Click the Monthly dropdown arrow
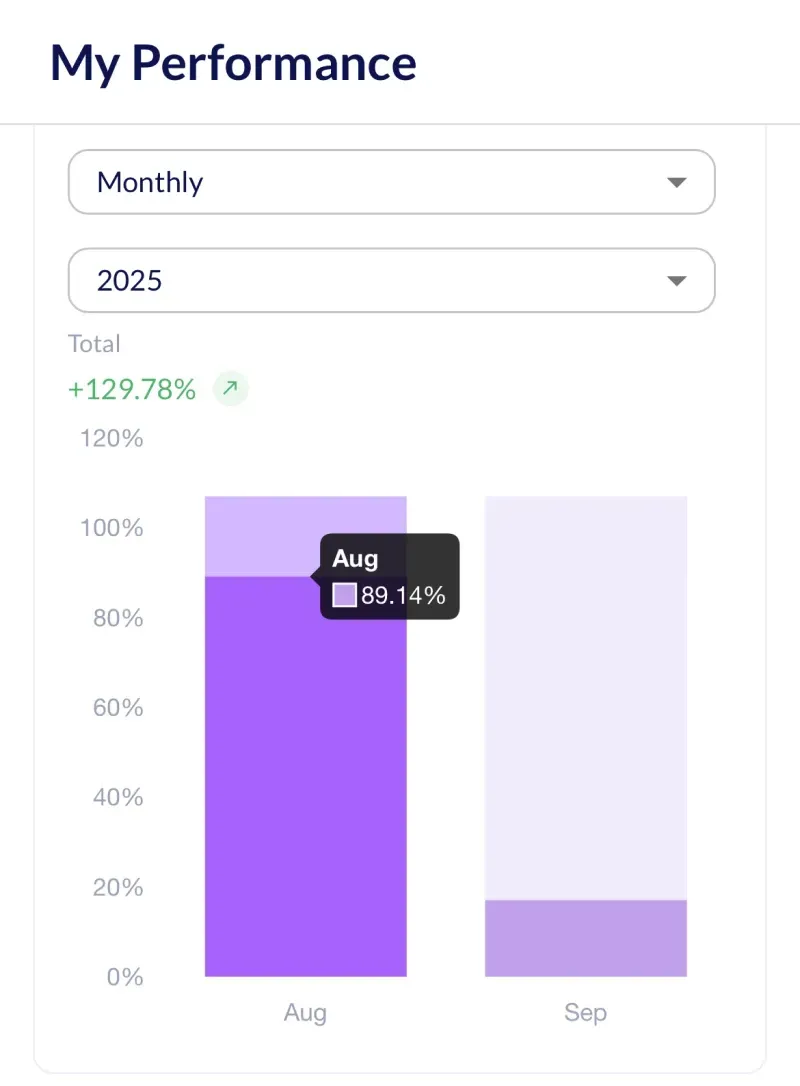The width and height of the screenshot is (800, 1086). point(677,182)
